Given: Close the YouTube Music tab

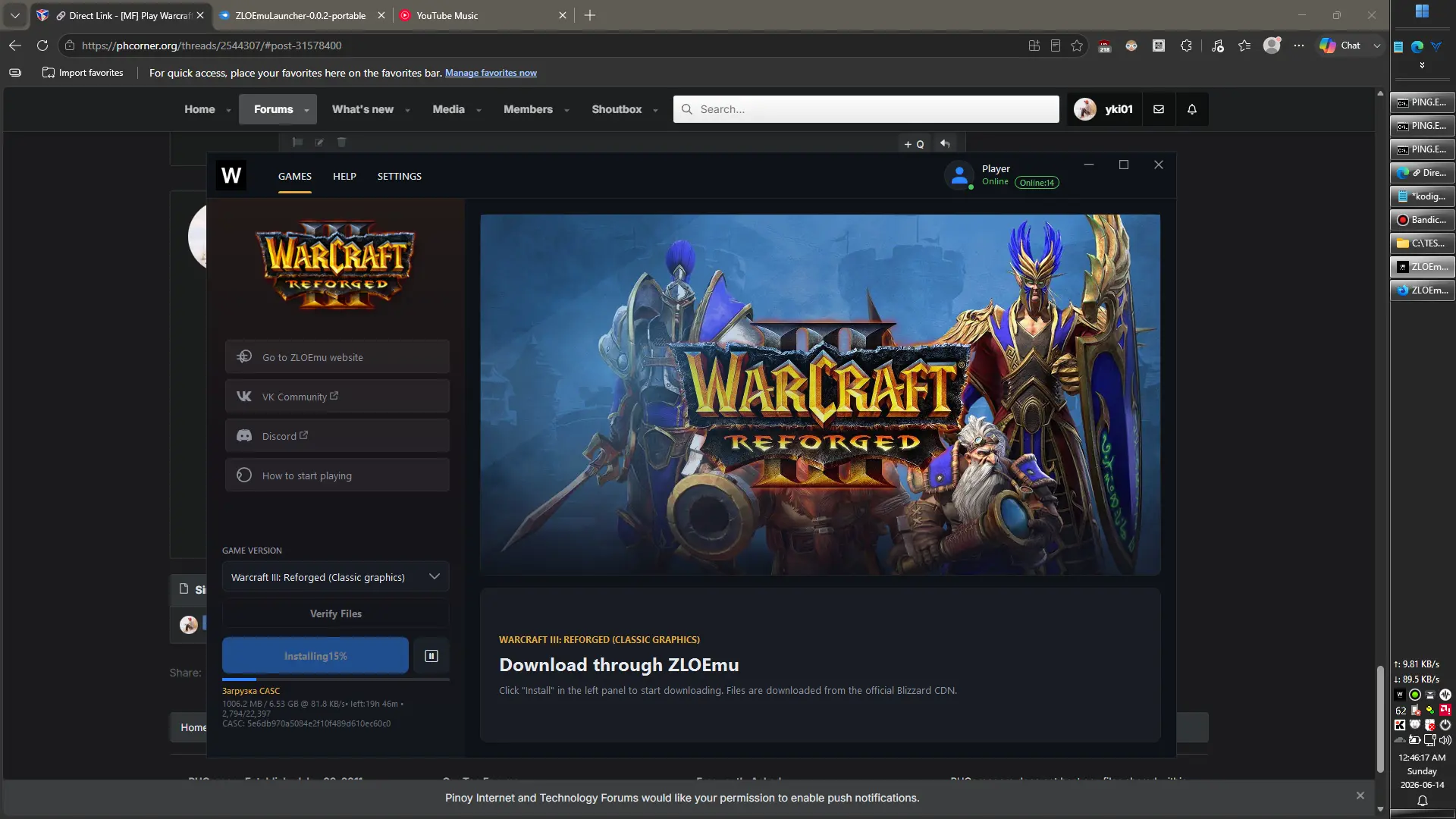Looking at the screenshot, I should [563, 15].
